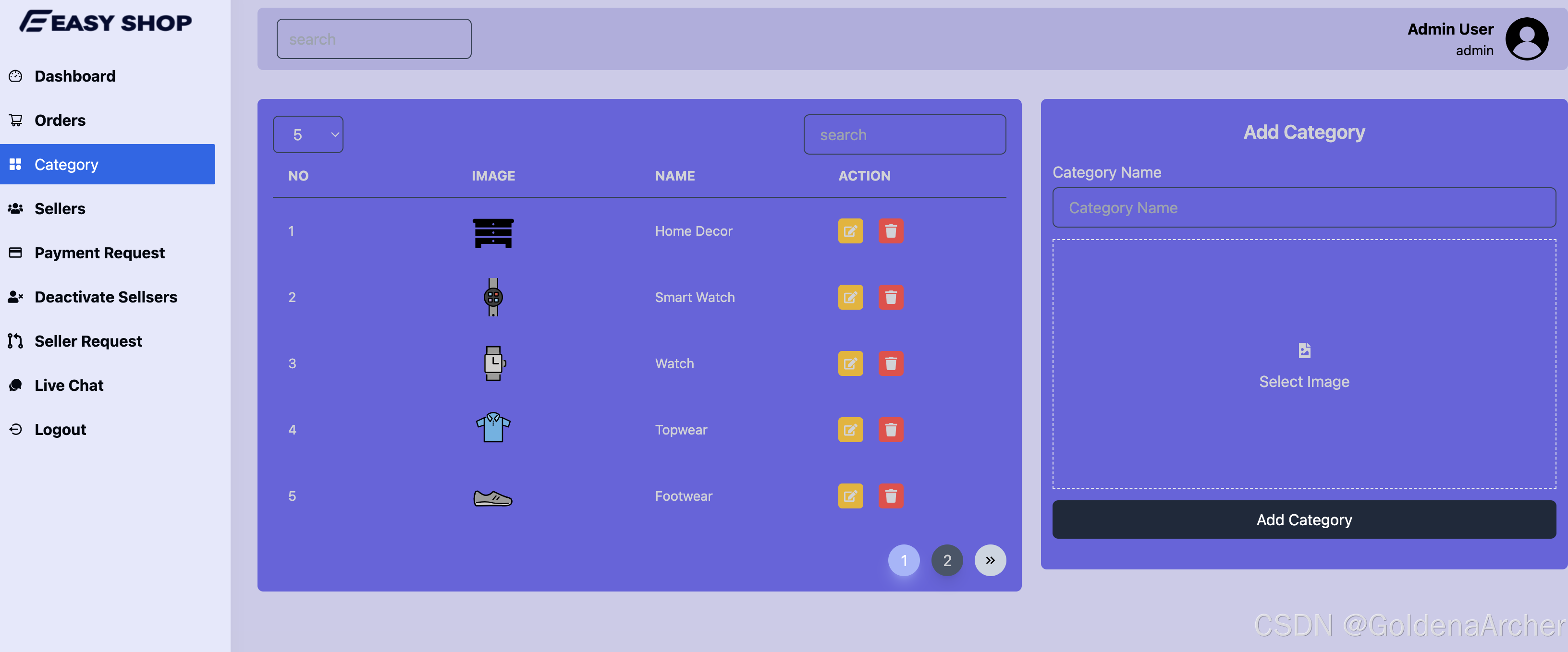
Task: Go to pagination page 2
Action: [x=946, y=560]
